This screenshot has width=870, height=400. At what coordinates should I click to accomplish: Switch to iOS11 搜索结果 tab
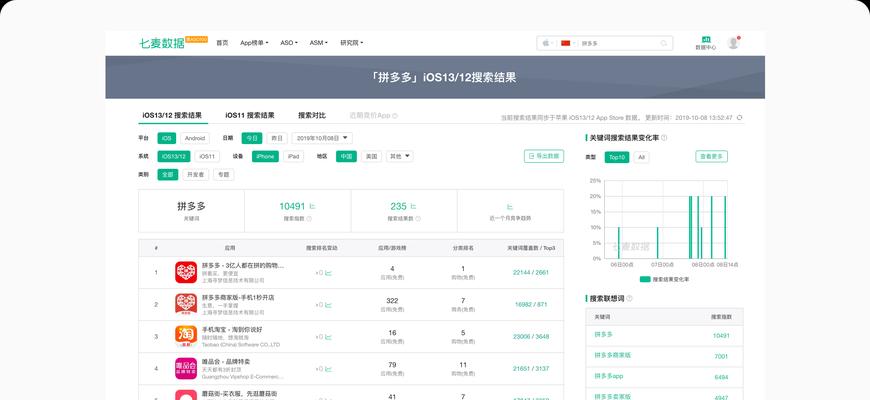pos(250,115)
